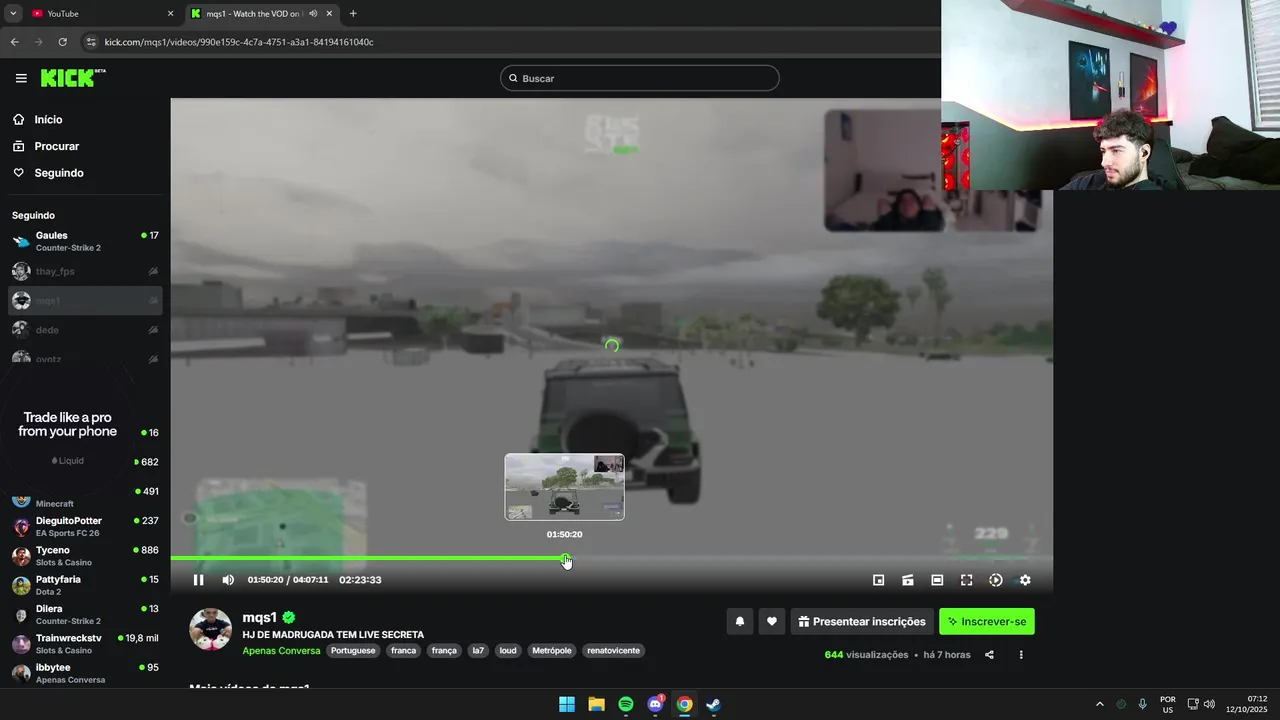Open Trainwreckstv channel in sidebar
Viewport: 1280px width, 720px height.
point(85,643)
